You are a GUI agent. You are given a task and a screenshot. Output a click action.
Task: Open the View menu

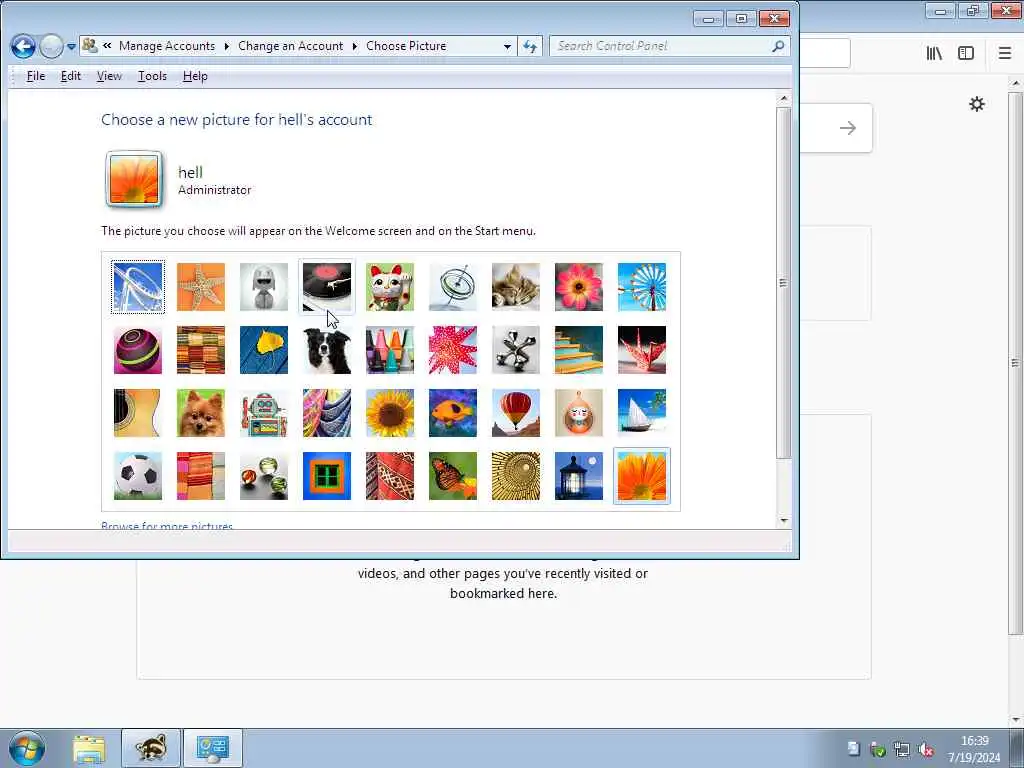(x=109, y=76)
